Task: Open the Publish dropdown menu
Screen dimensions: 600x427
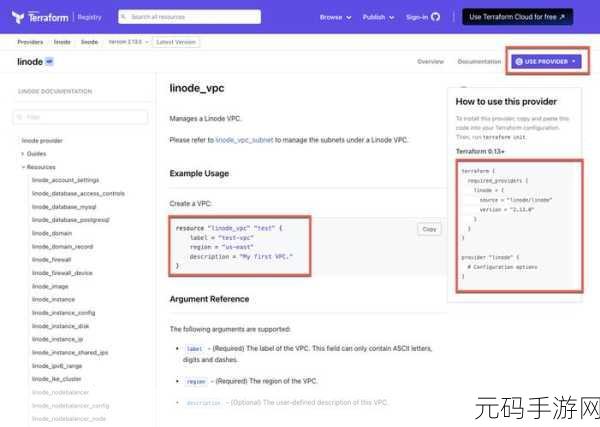Action: click(378, 17)
